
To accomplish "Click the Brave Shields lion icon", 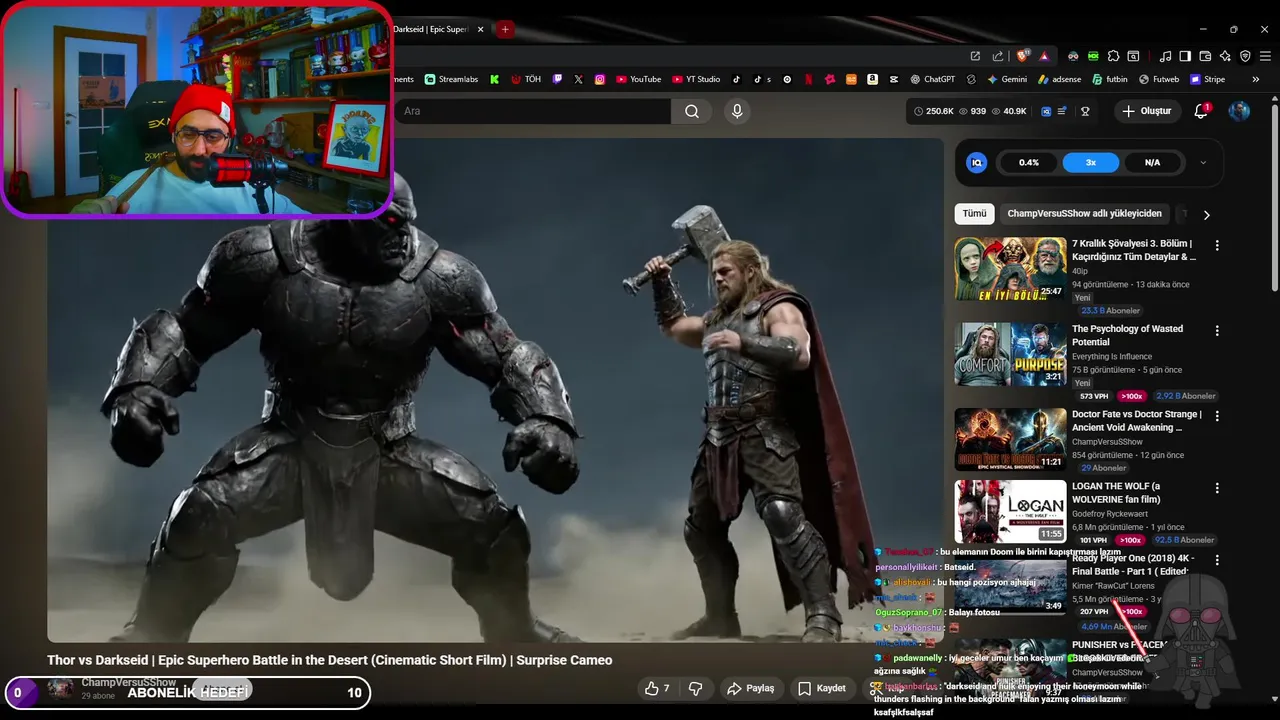I will click(x=1022, y=56).
